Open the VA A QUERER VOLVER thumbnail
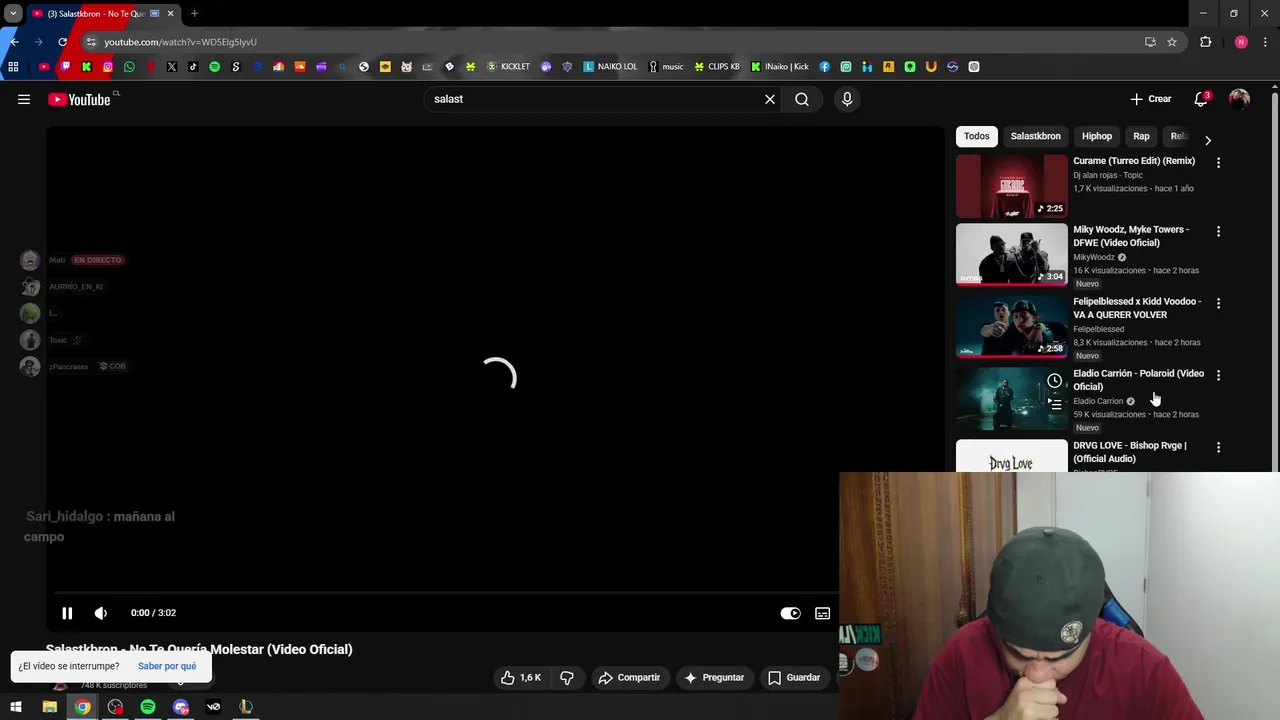The width and height of the screenshot is (1280, 720). coord(1012,327)
